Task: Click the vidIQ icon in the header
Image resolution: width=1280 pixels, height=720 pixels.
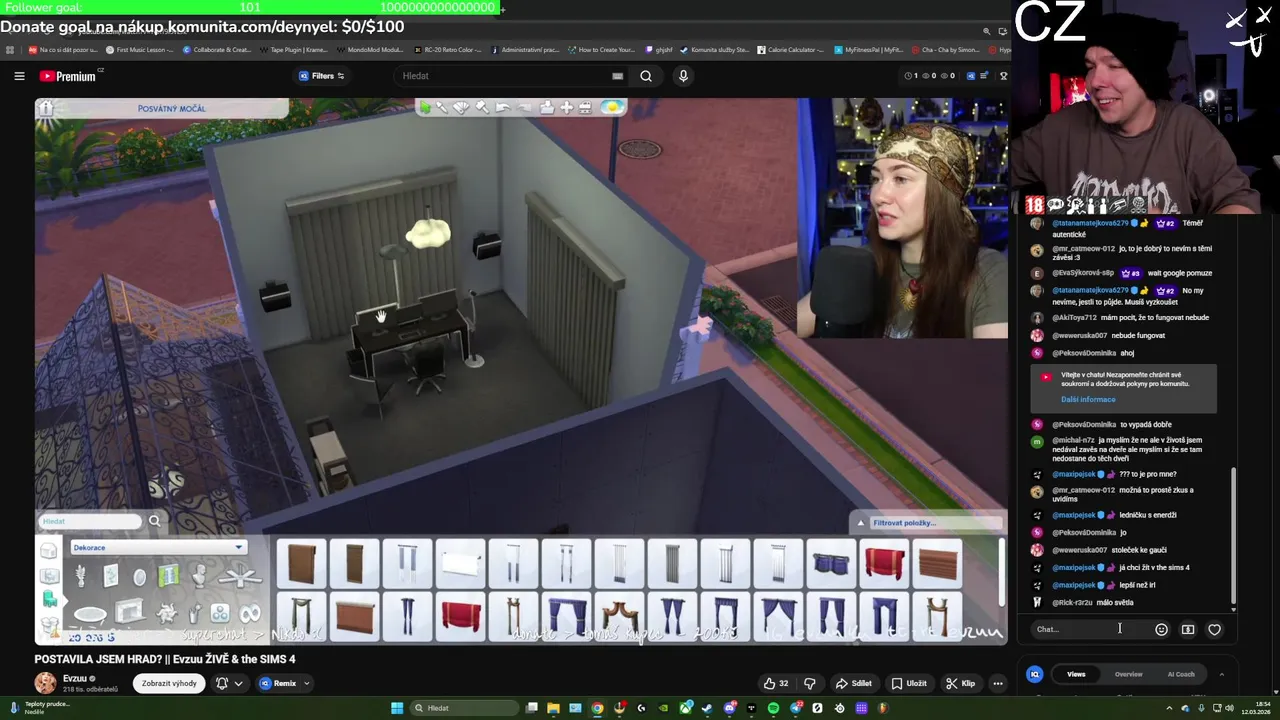Action: click(x=970, y=76)
